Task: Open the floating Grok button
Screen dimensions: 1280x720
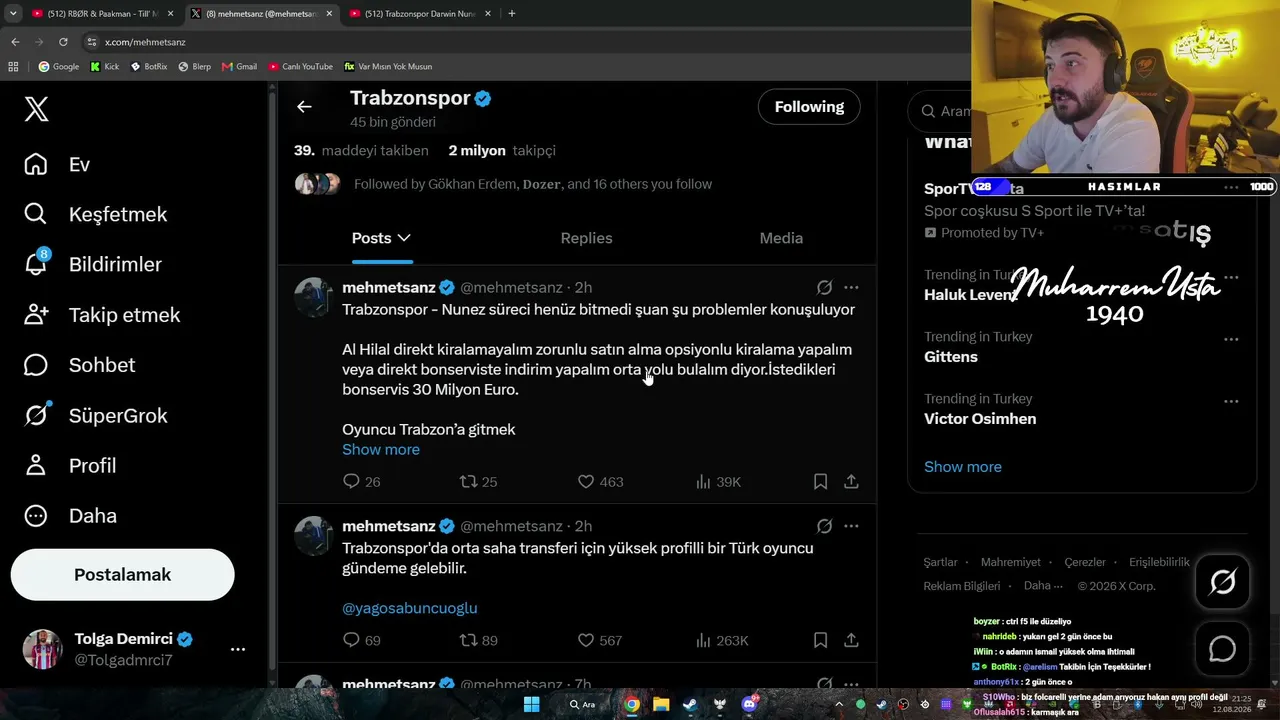Action: 1222,582
